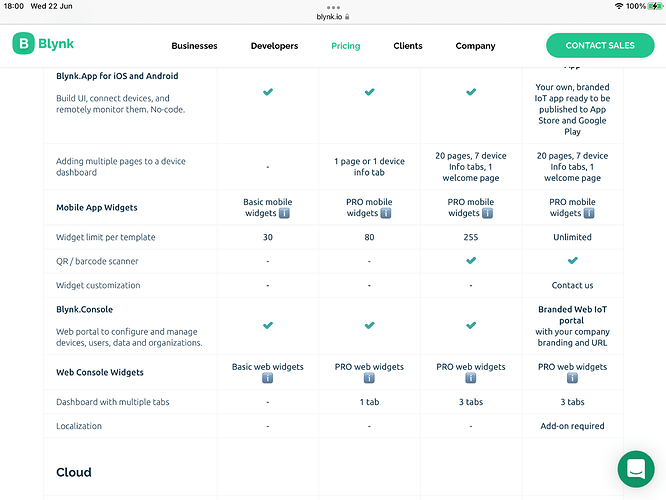This screenshot has height=500, width=666.
Task: Tap the battery status icon
Action: click(655, 6)
